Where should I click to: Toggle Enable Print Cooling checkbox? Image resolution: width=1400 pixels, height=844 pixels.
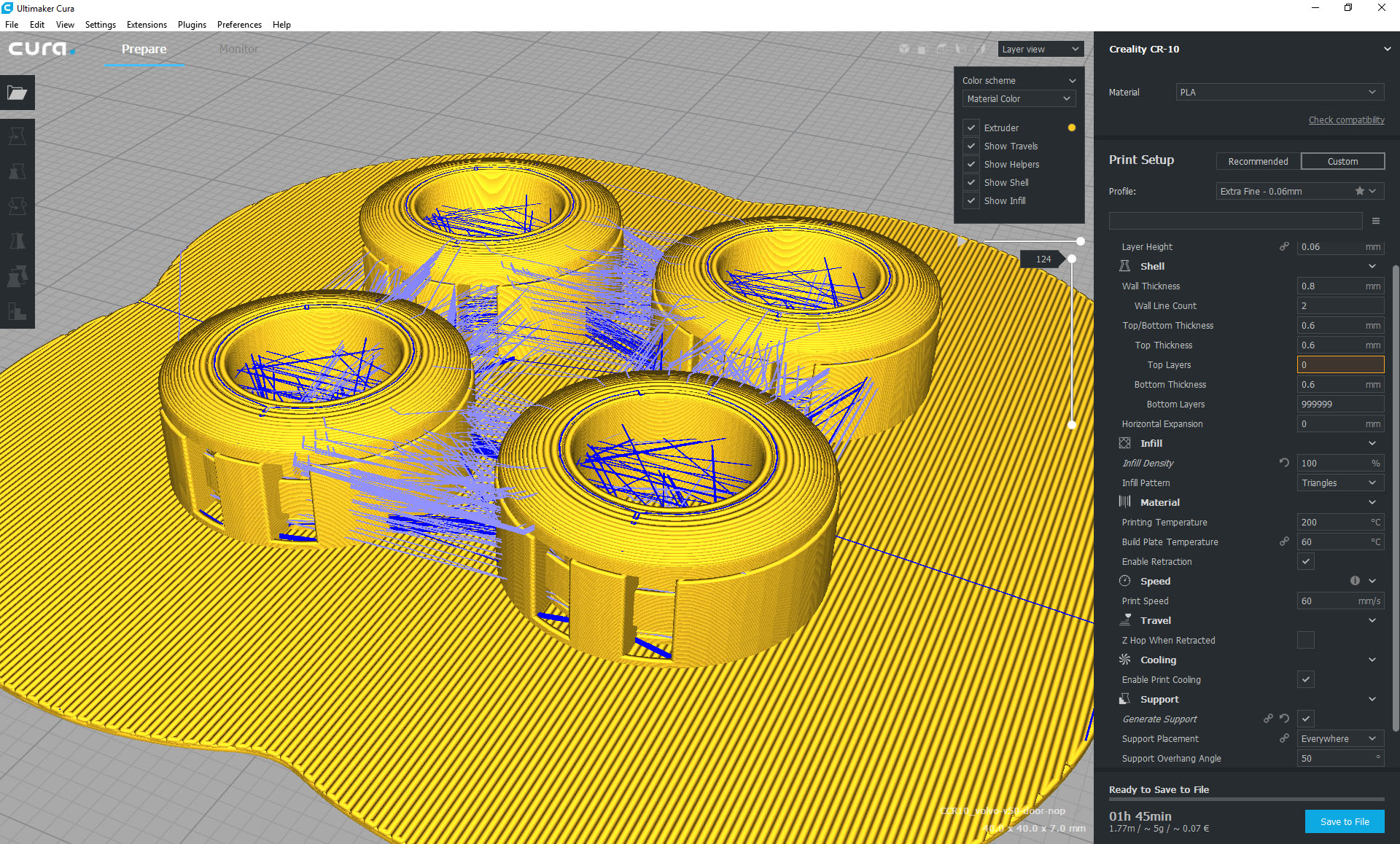pyautogui.click(x=1306, y=679)
